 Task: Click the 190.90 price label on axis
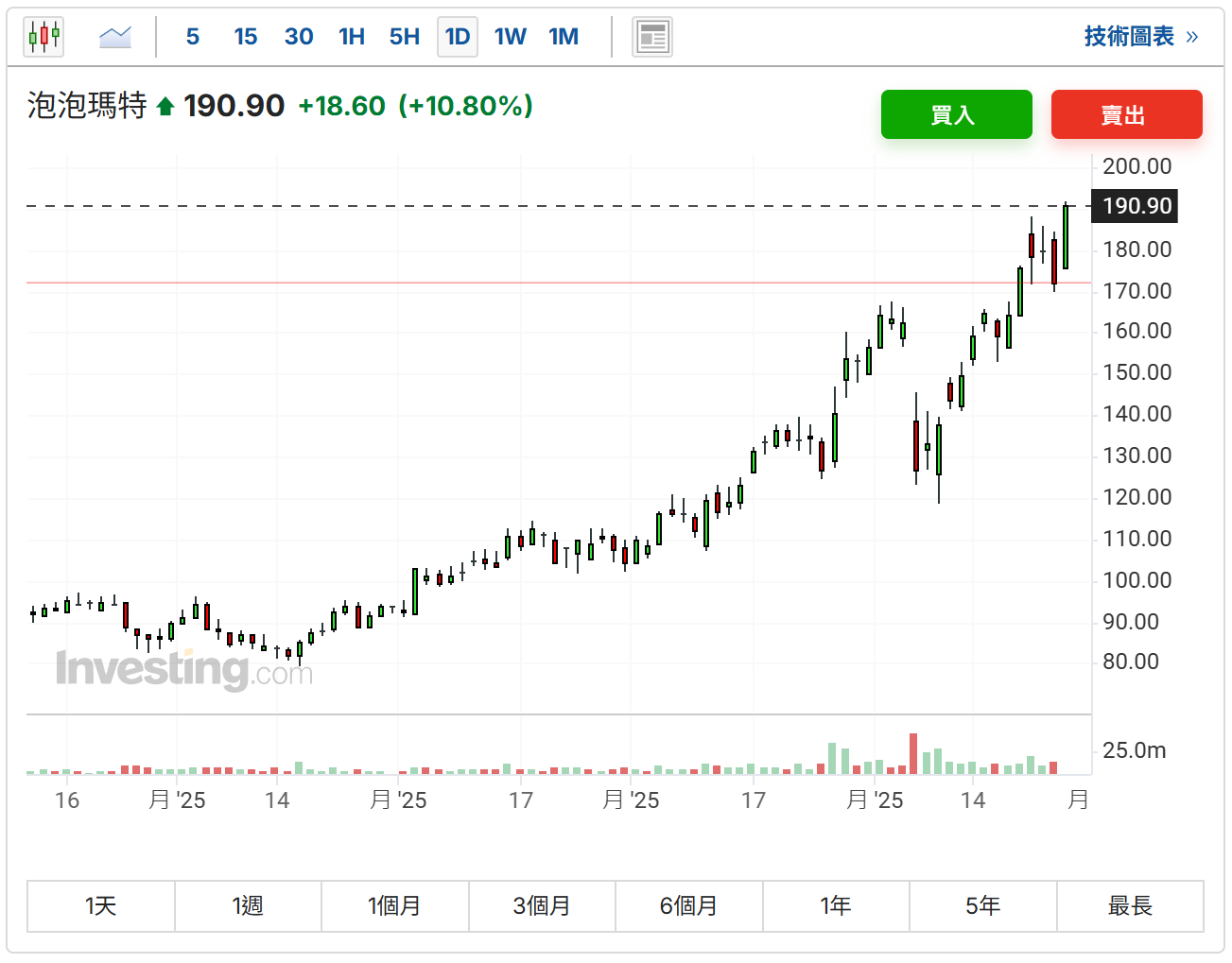click(1136, 206)
